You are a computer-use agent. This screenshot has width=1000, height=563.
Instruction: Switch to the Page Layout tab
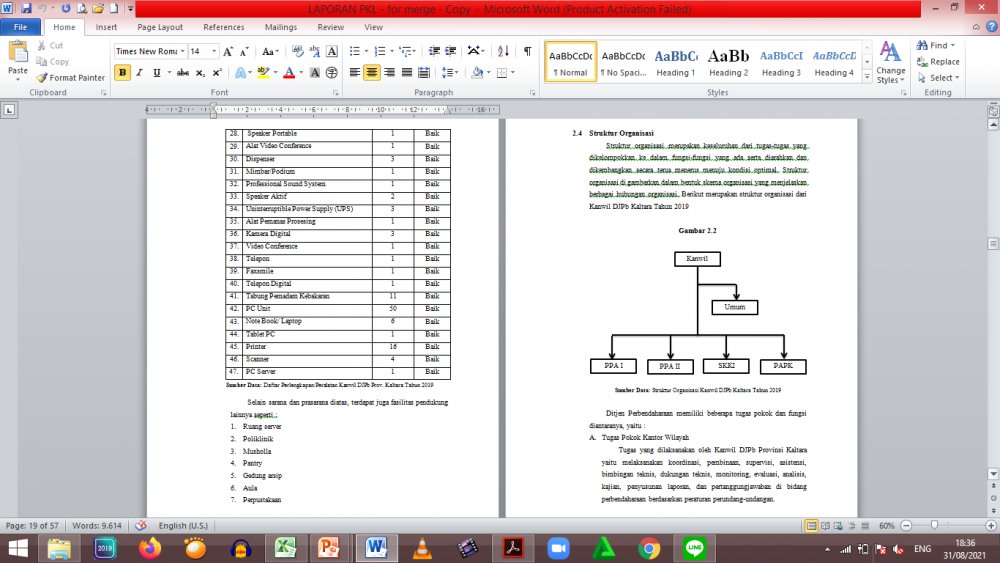tap(160, 27)
